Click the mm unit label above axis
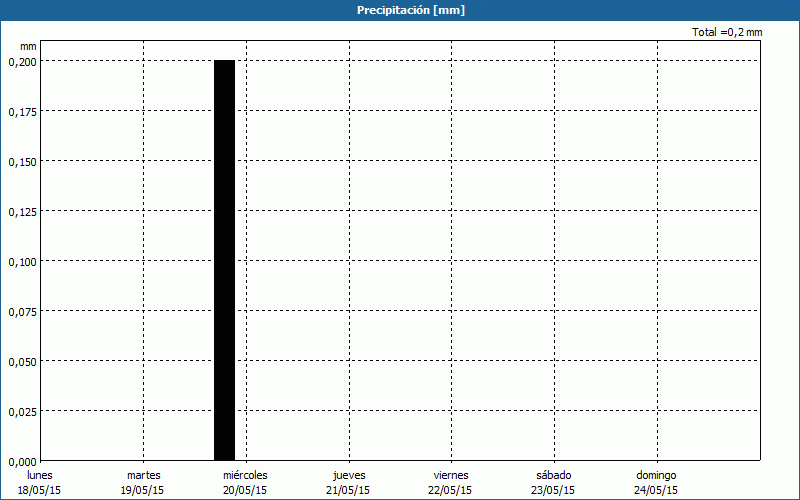The image size is (800, 500). click(x=28, y=46)
